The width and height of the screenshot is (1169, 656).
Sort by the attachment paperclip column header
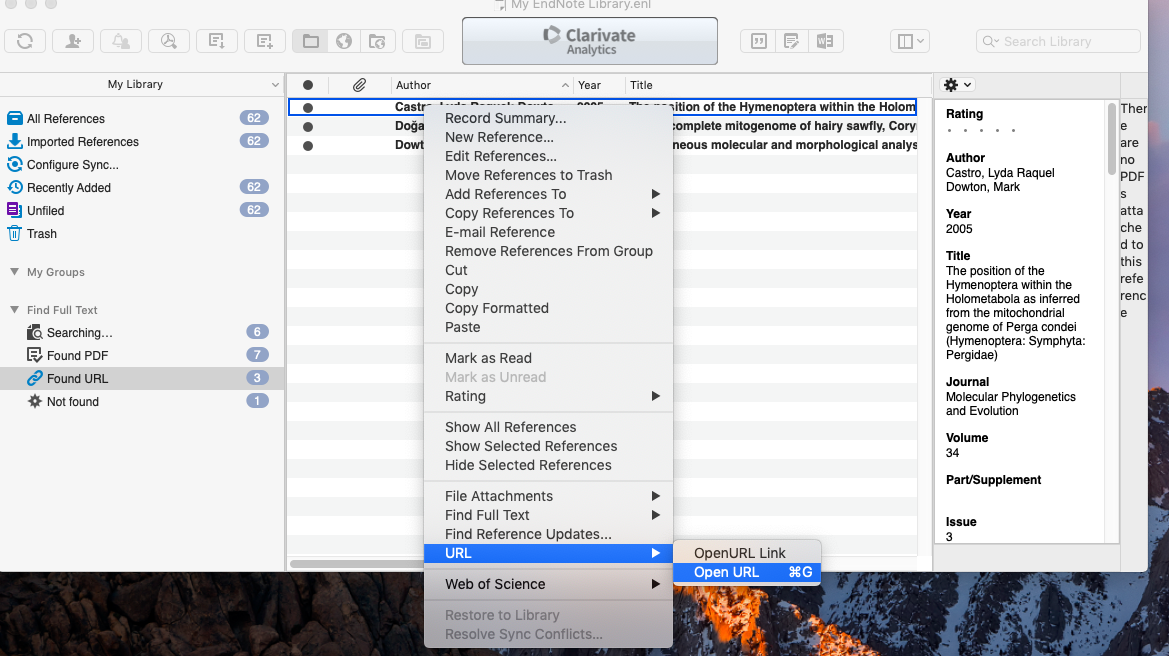pos(359,85)
